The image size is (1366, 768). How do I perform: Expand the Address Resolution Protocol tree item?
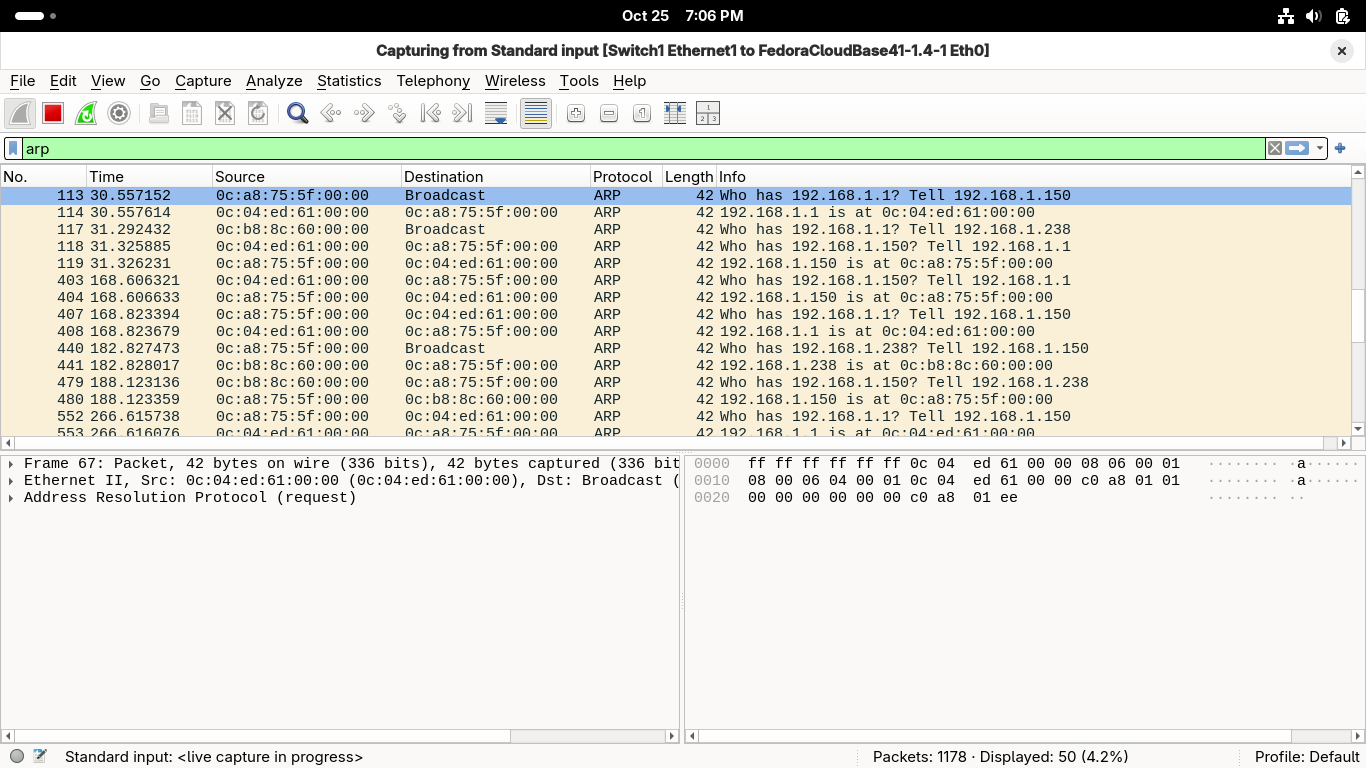[11, 498]
